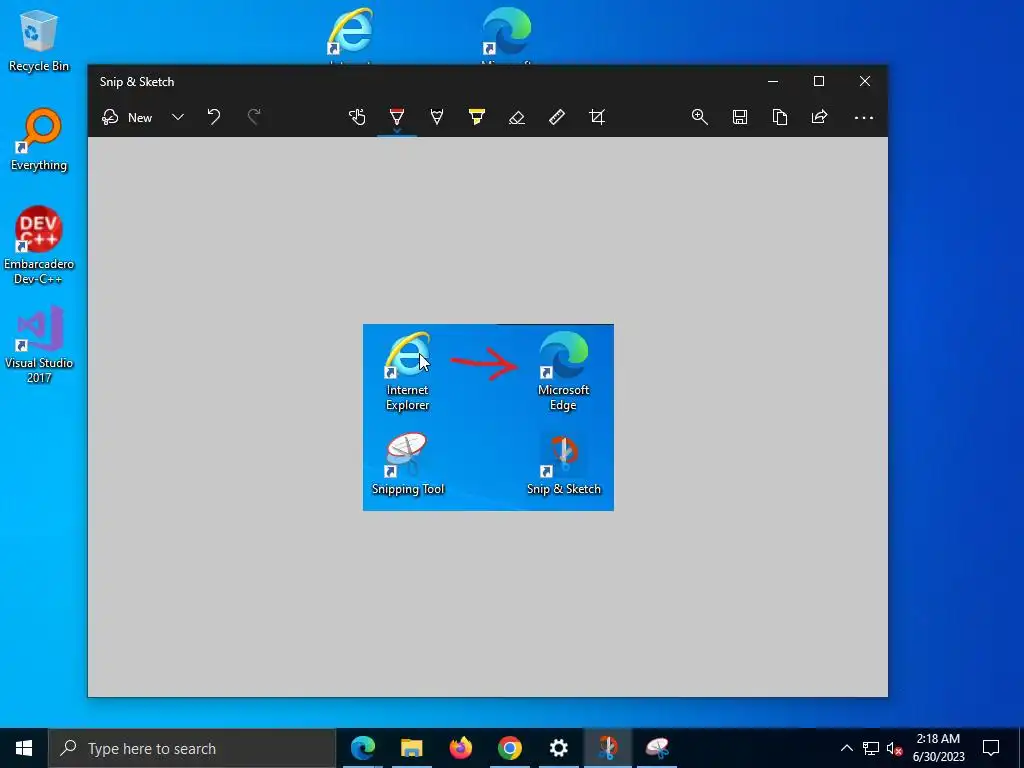The image size is (1024, 768).
Task: Launch Google Chrome from the taskbar
Action: pos(509,748)
